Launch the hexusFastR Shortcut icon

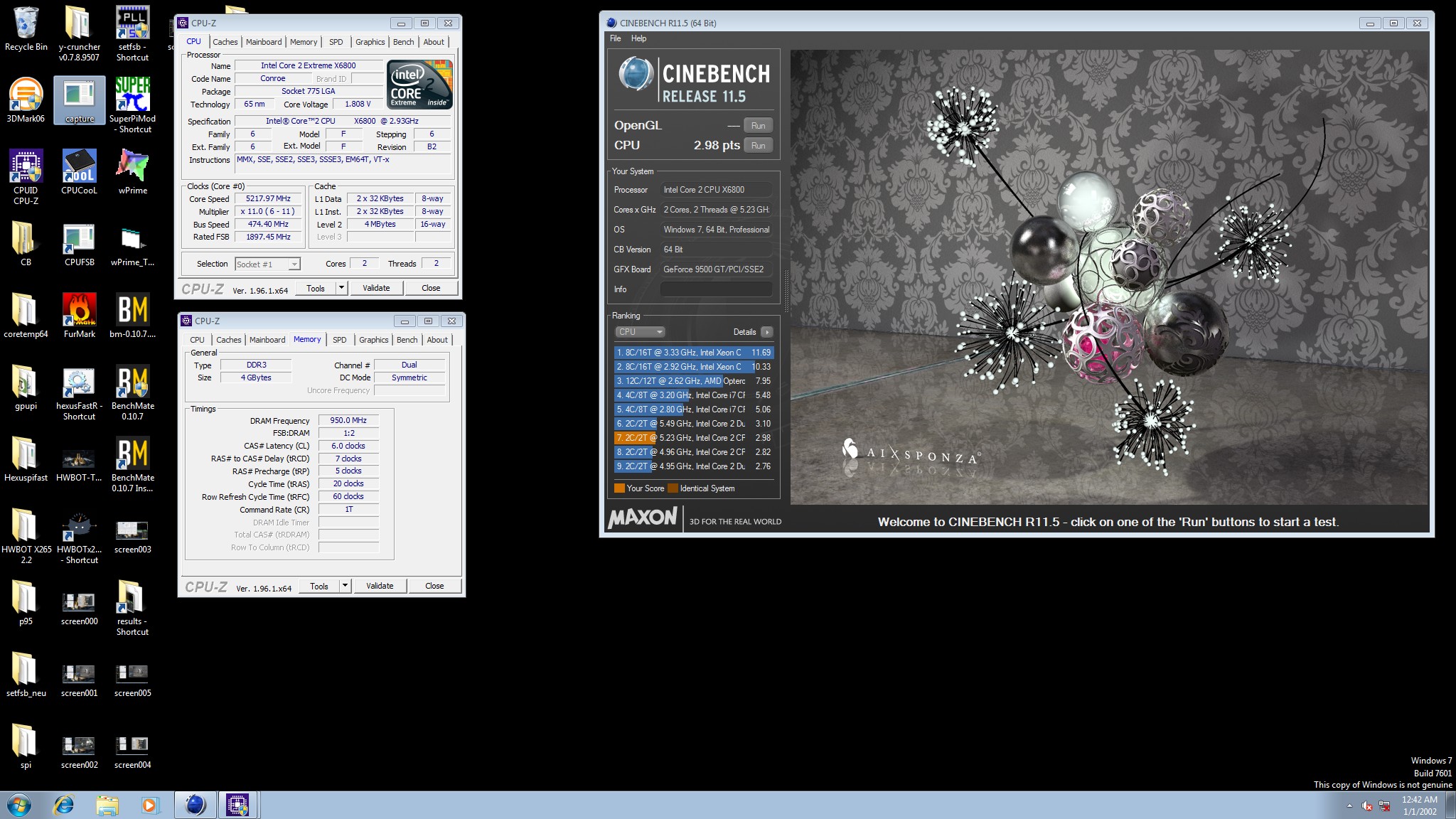(79, 392)
